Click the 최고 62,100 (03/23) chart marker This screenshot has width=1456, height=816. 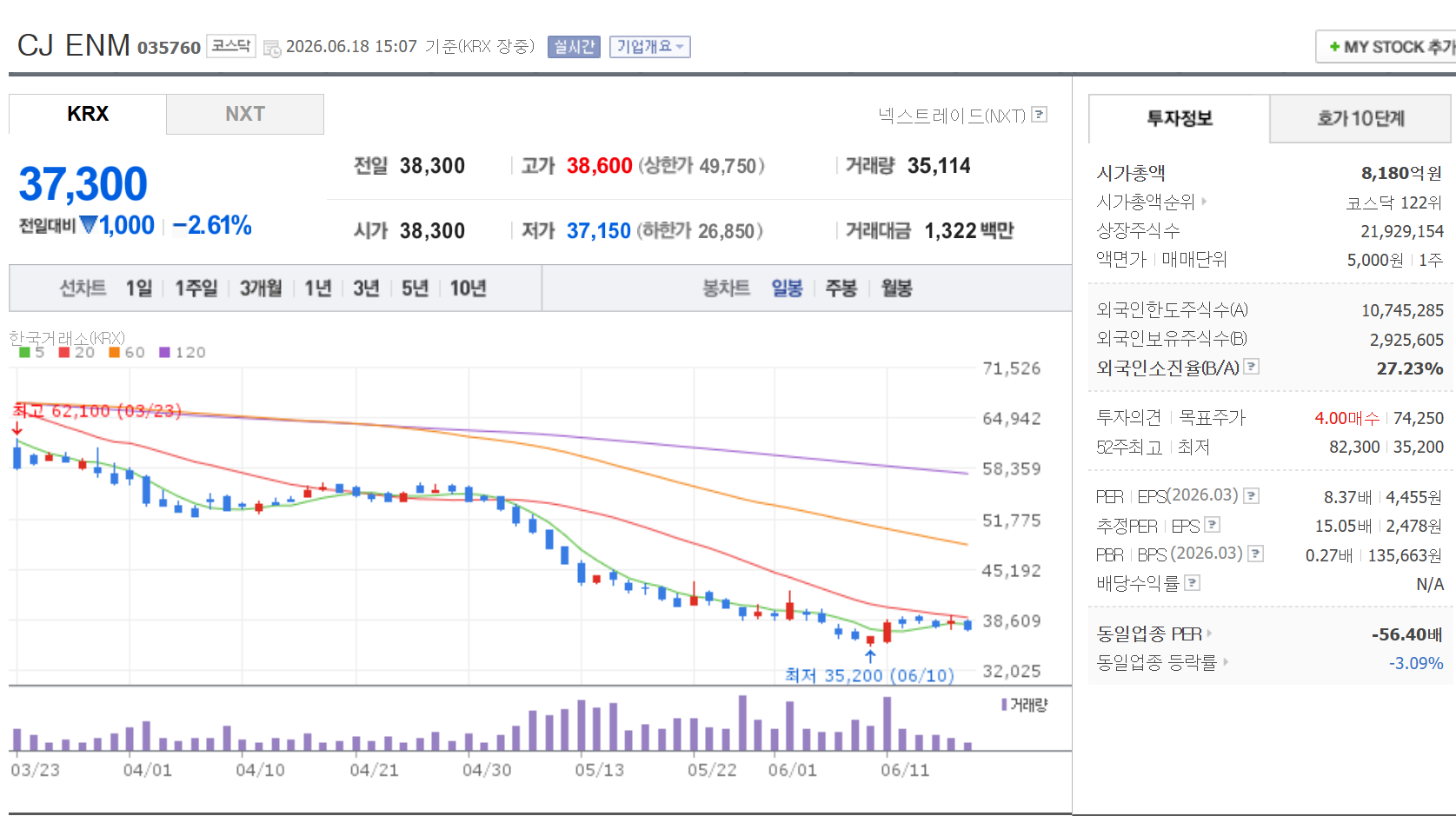tap(97, 411)
